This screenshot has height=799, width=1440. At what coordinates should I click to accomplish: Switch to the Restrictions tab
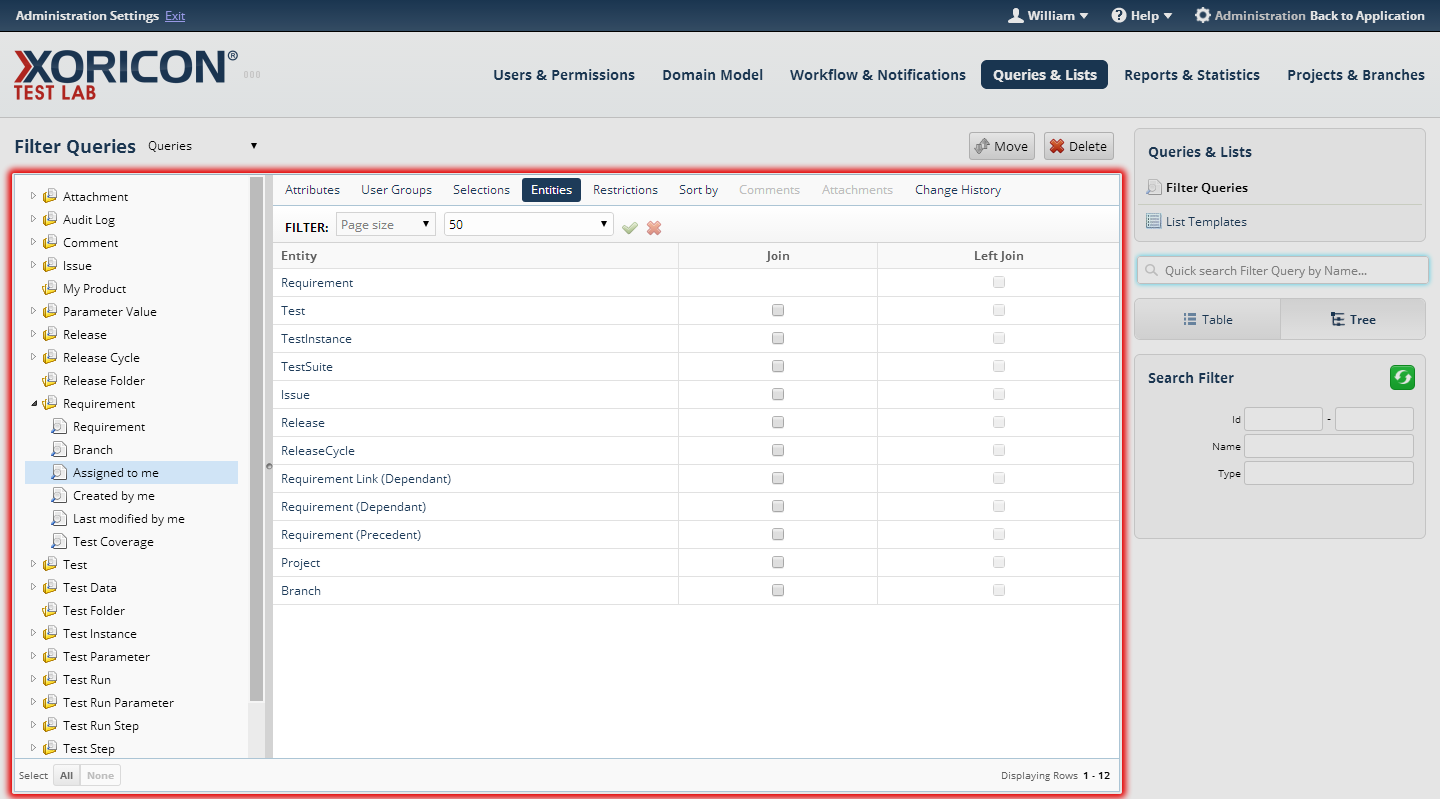pos(625,190)
